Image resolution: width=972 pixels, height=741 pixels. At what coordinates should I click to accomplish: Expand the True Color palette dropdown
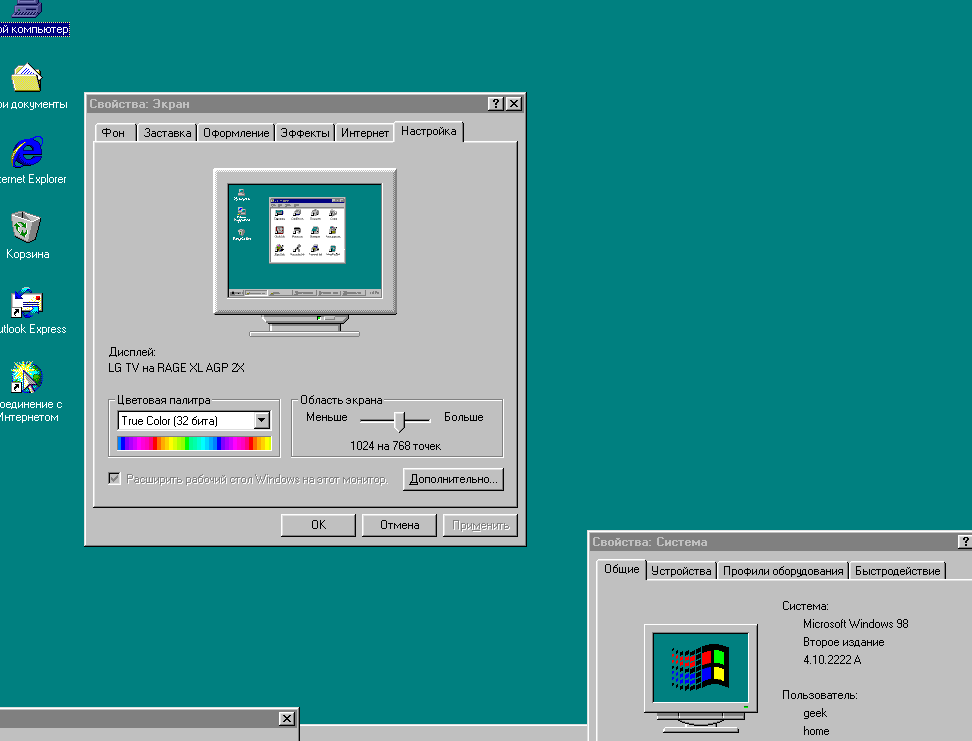click(262, 420)
